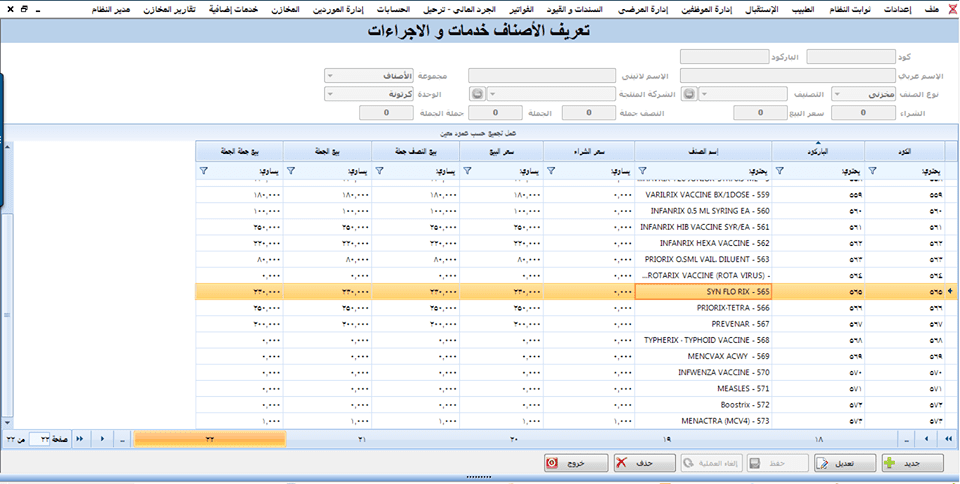Open the نوع الصنف dropdown
960x484 pixels.
click(836, 94)
